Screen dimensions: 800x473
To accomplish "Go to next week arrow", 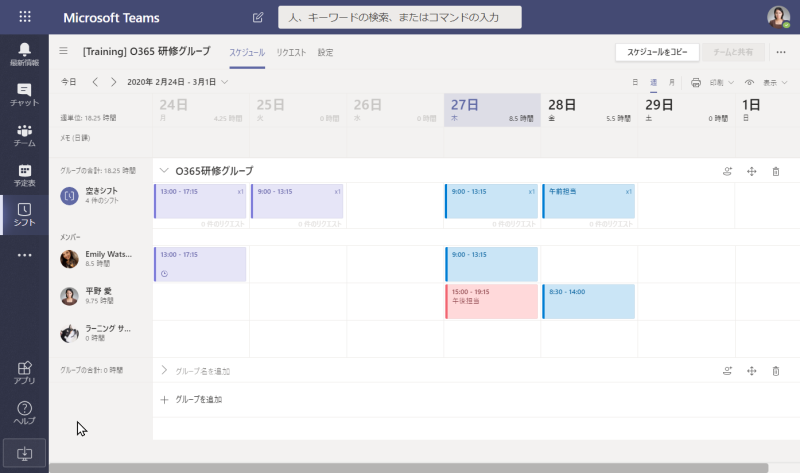I will coord(113,82).
